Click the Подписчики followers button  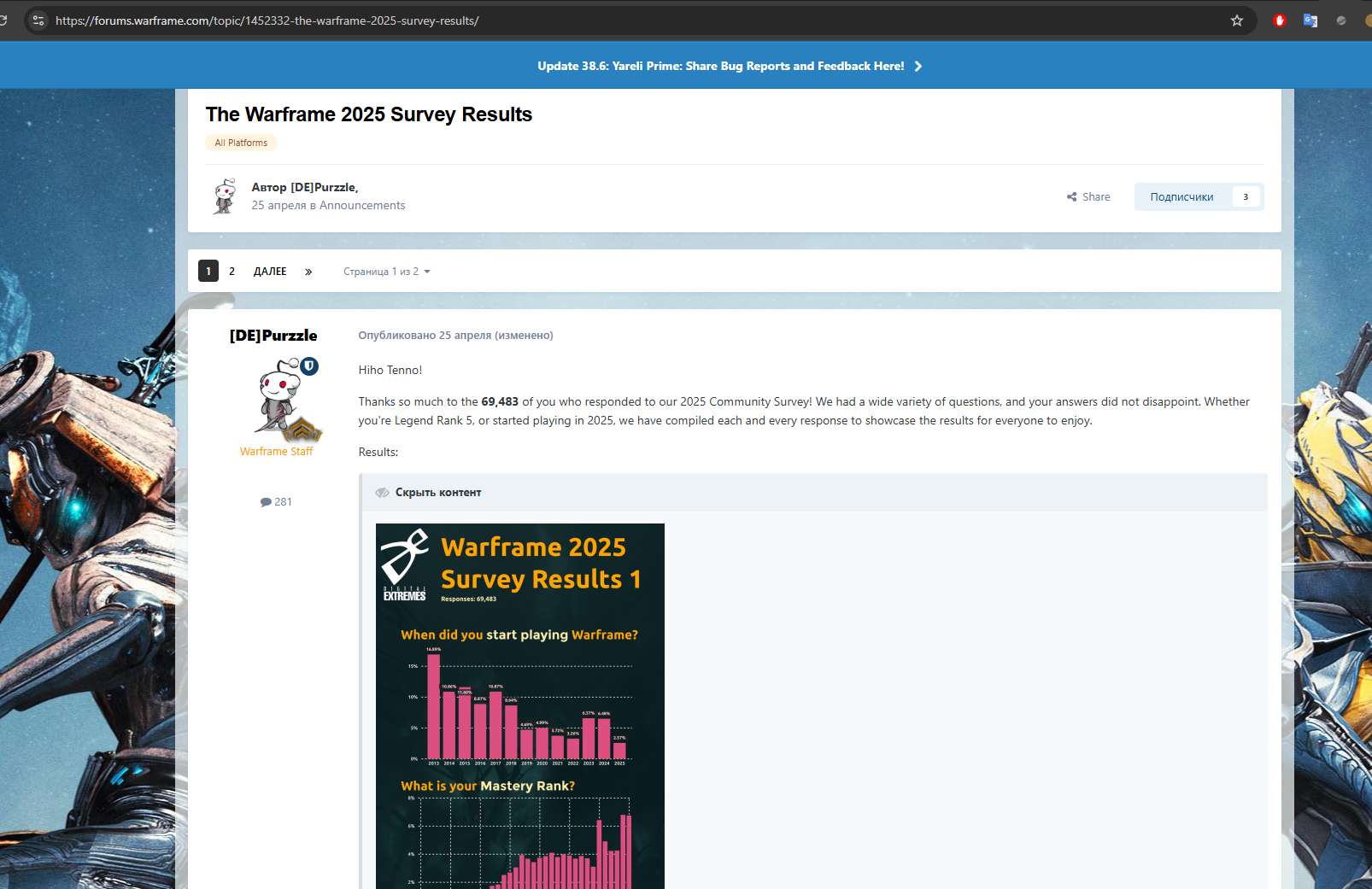point(1181,196)
